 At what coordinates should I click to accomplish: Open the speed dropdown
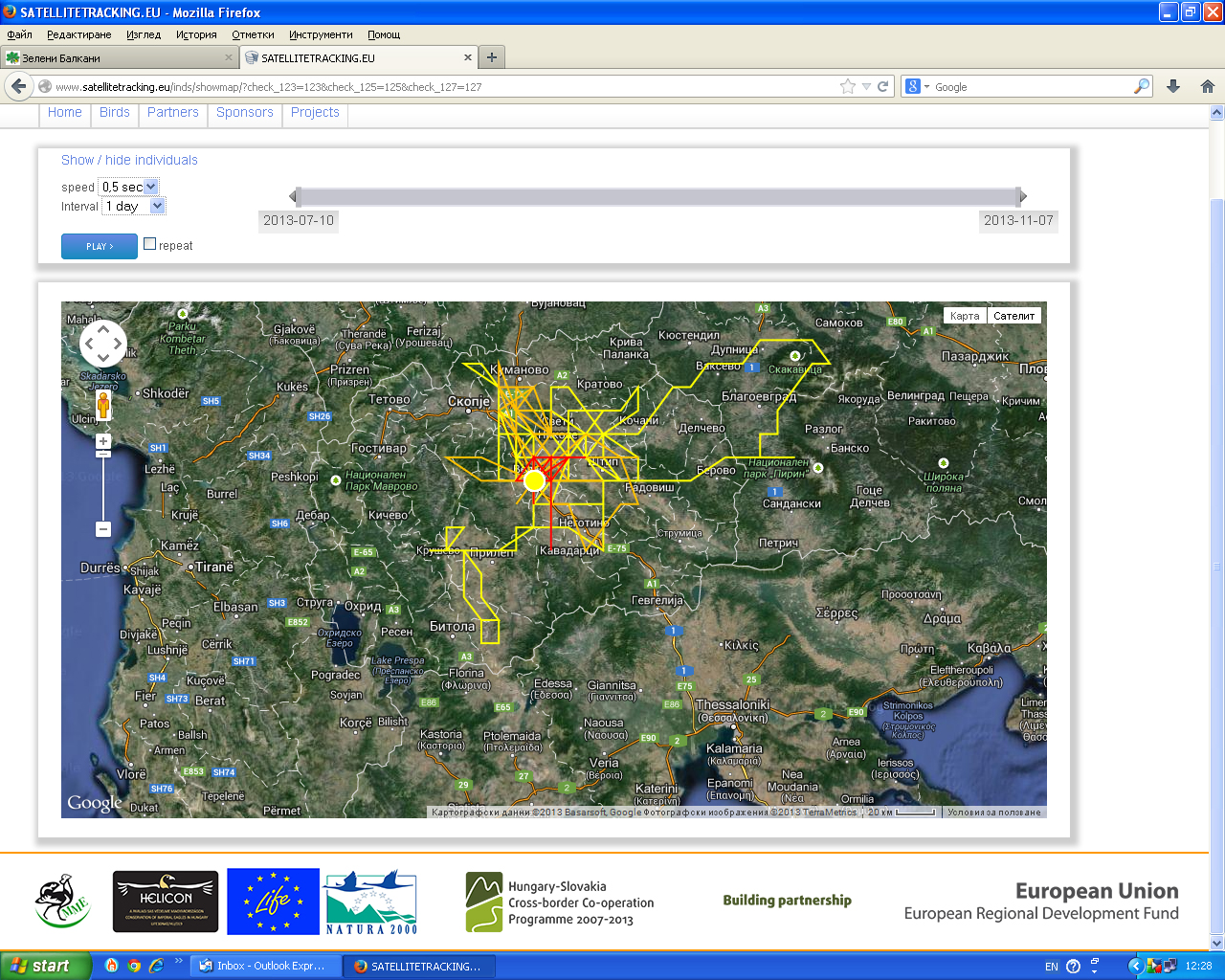pos(129,188)
